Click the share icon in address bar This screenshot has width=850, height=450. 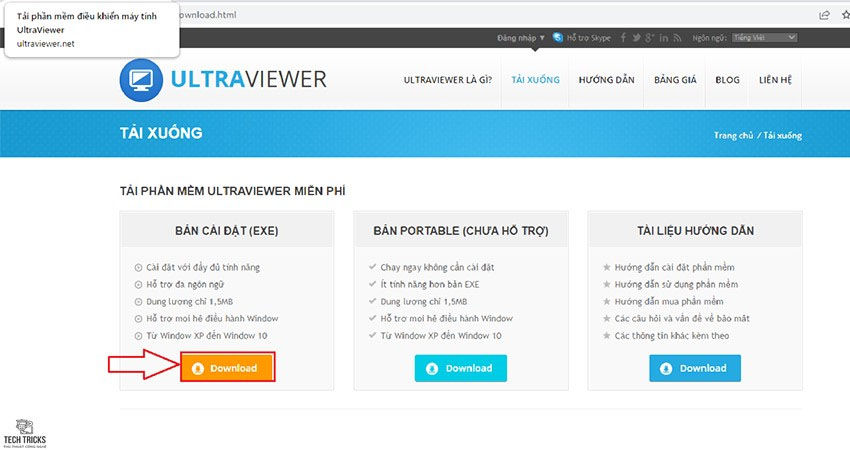click(825, 15)
